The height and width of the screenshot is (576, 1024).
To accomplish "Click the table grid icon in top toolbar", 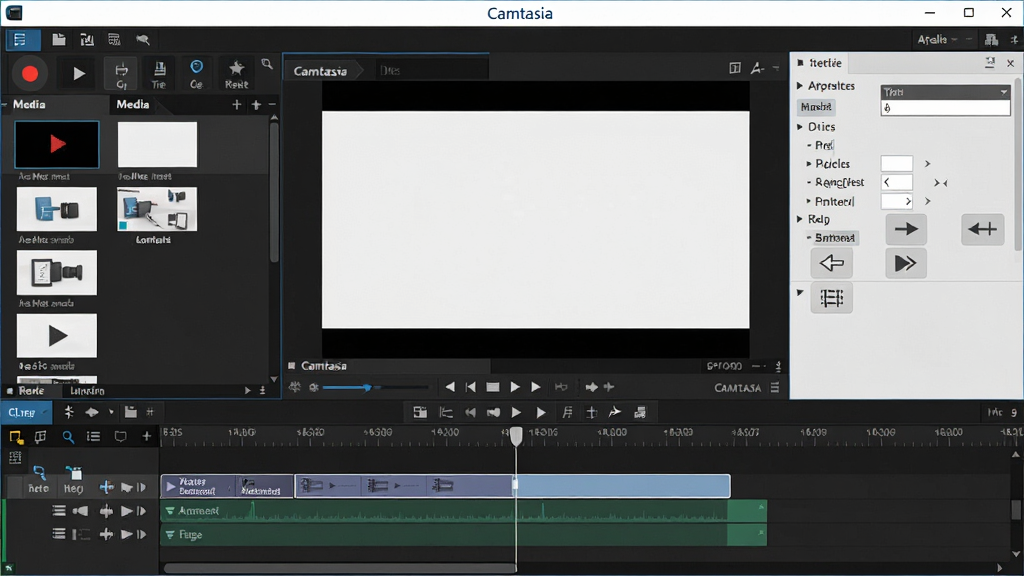I will [114, 40].
